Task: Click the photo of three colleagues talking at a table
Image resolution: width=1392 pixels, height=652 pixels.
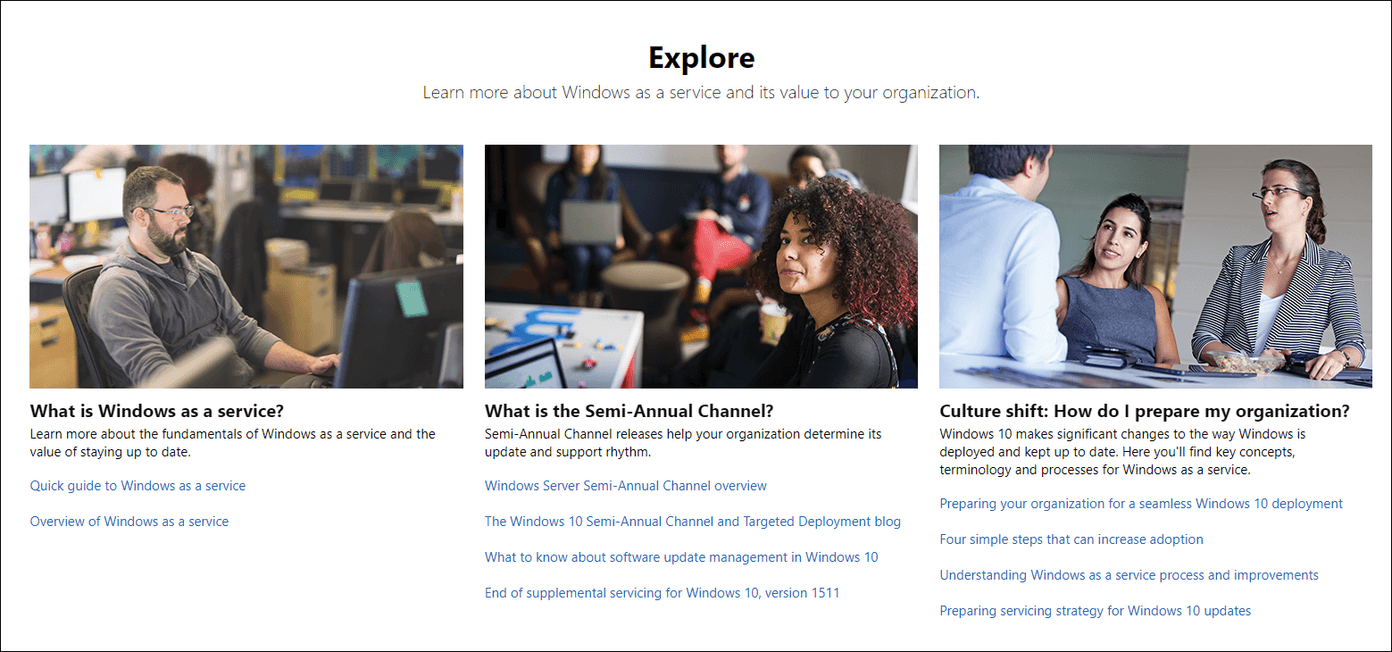Action: (x=1156, y=266)
